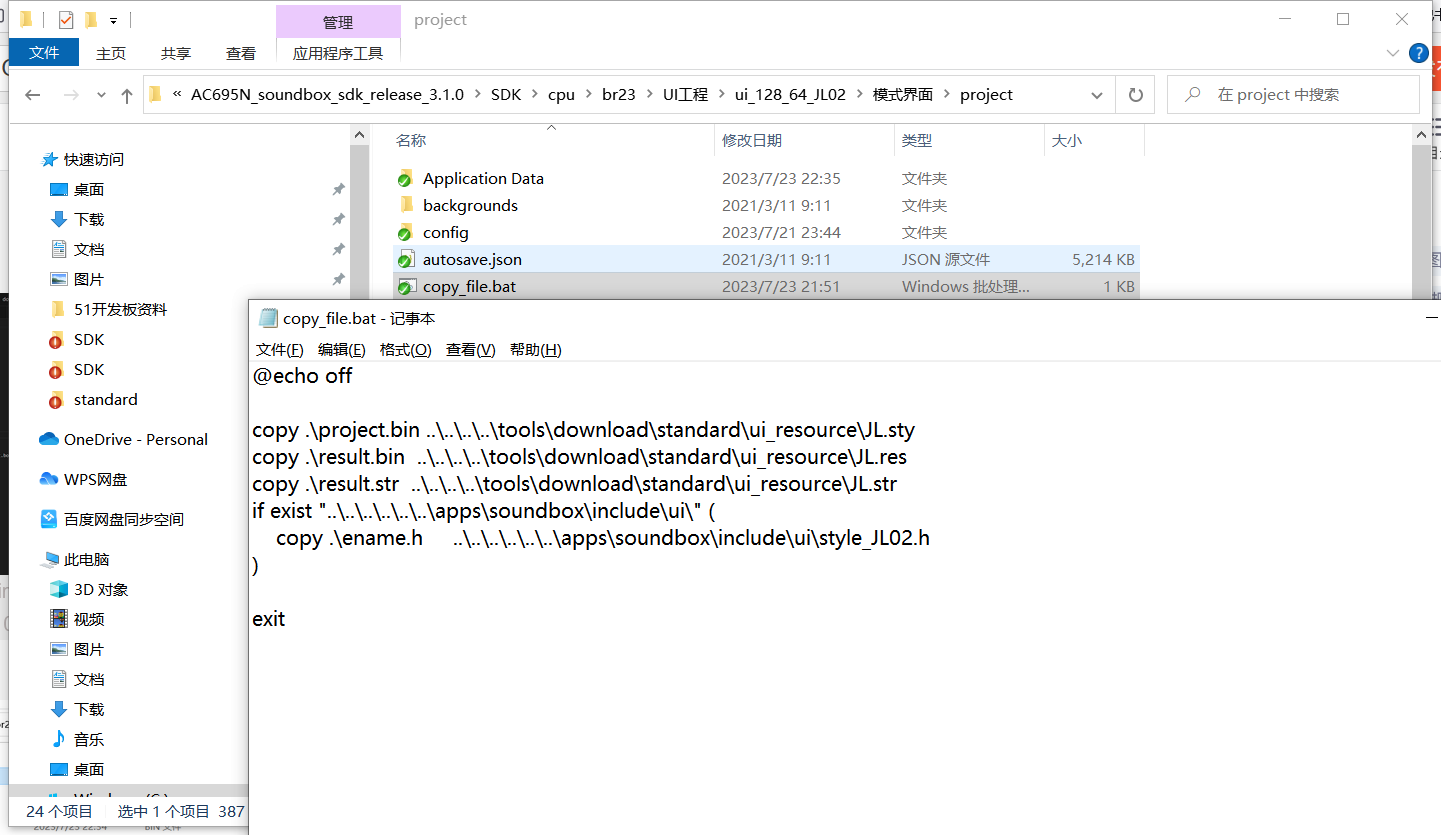Open the search box in project folder
Viewport: 1441px width, 835px height.
pos(1293,94)
